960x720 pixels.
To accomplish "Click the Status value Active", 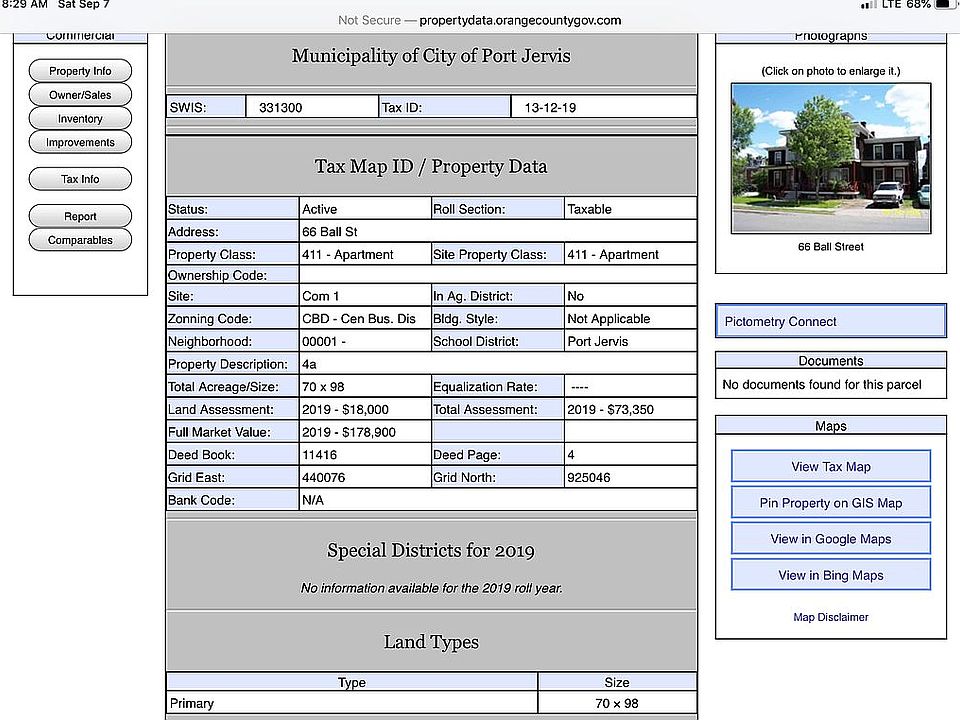I will click(319, 209).
